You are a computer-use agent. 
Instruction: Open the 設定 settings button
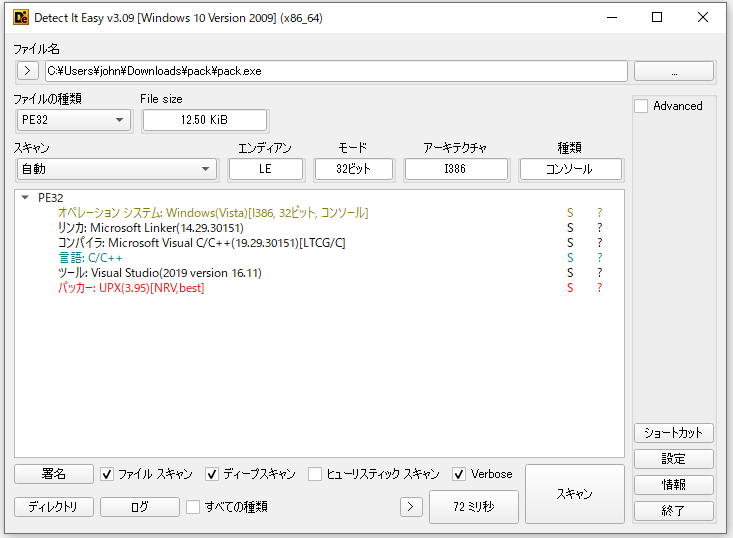click(x=674, y=459)
